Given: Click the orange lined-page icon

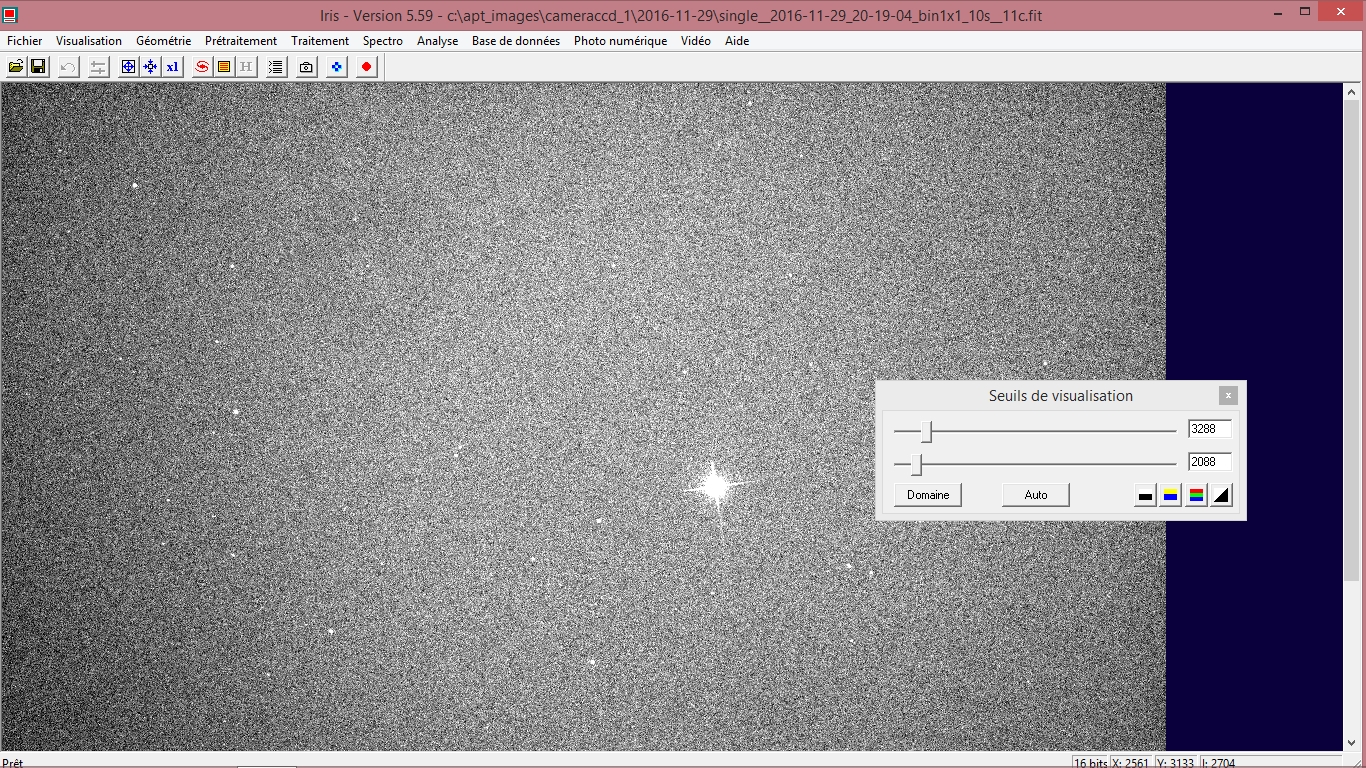Looking at the screenshot, I should [x=224, y=67].
